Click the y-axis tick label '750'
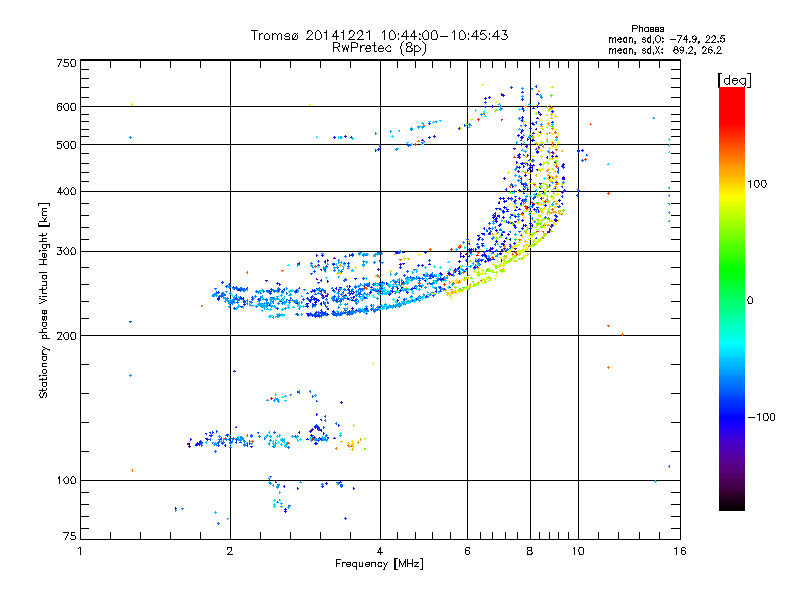 66,63
